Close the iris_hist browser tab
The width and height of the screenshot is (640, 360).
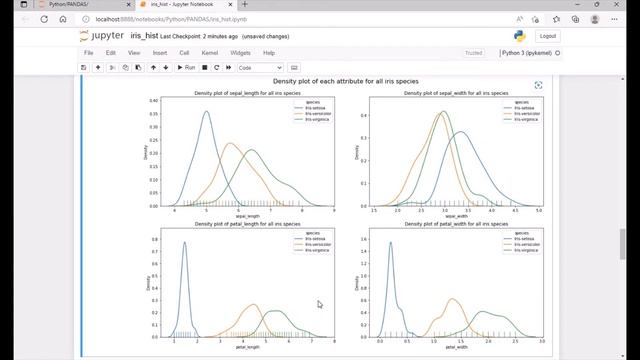[230, 5]
